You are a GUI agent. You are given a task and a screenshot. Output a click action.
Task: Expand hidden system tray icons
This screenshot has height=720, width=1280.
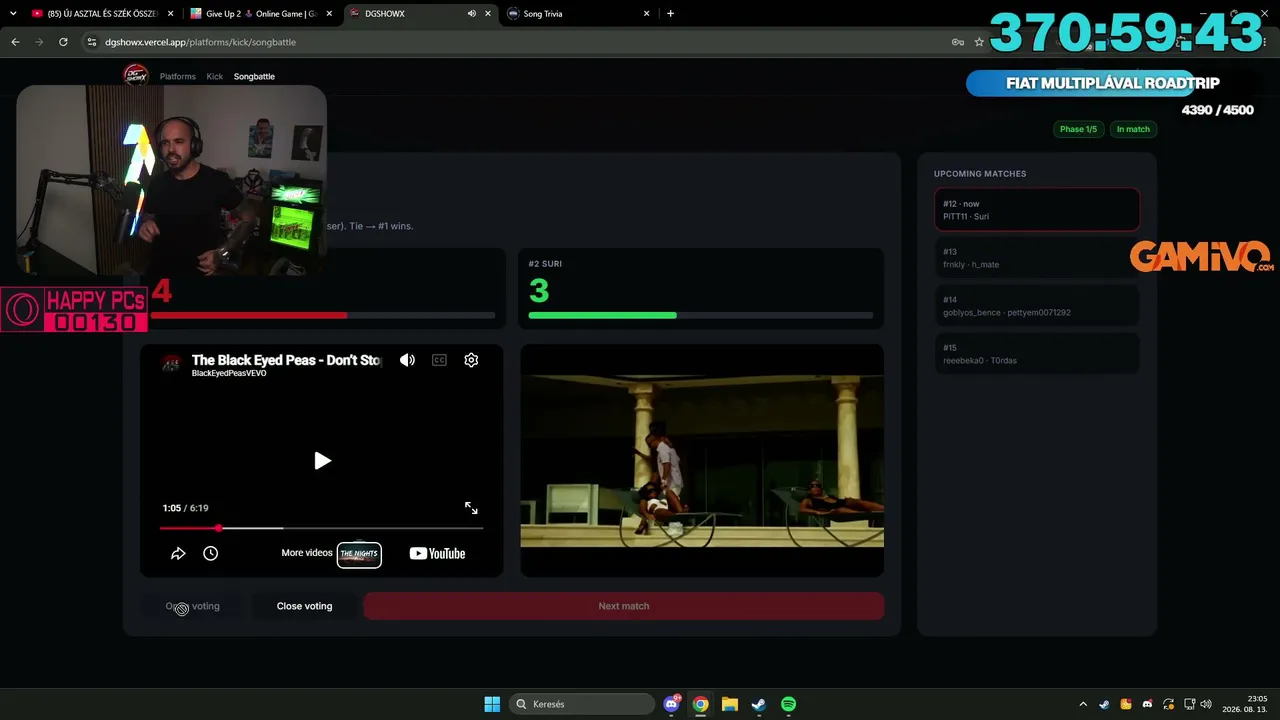(1083, 704)
